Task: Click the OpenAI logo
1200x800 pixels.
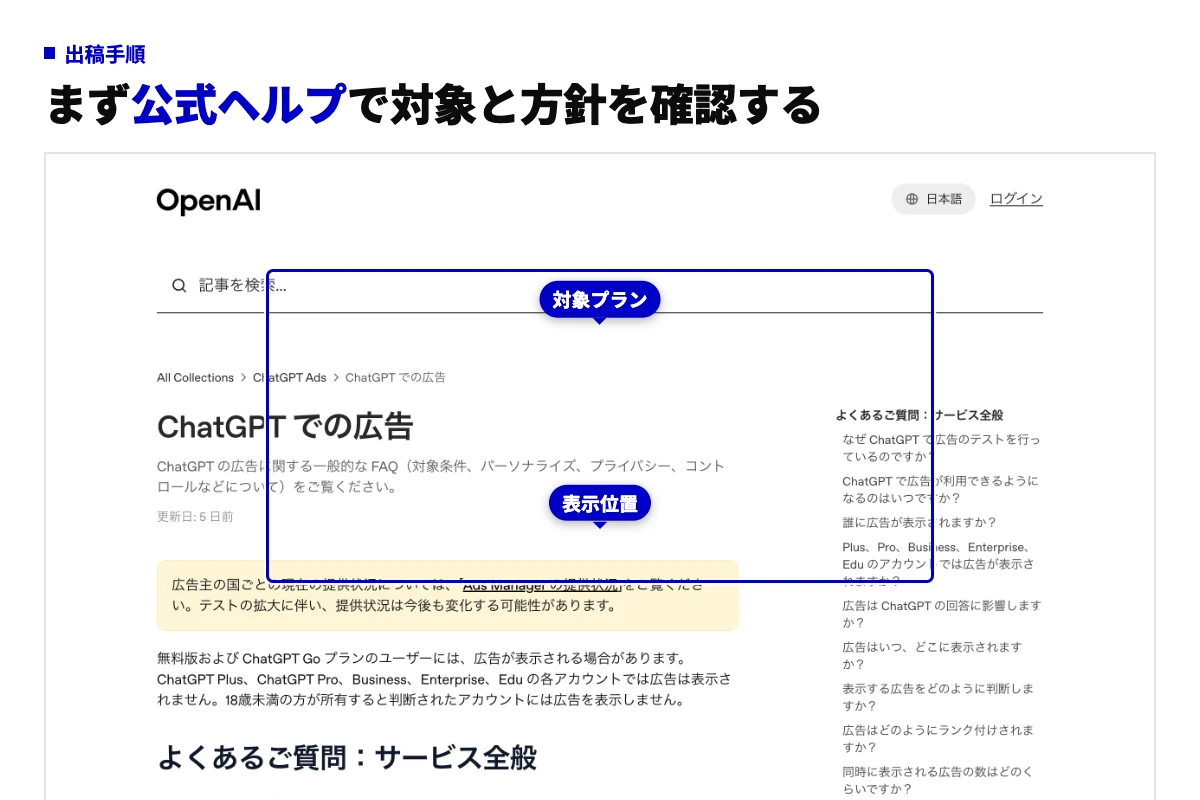Action: pyautogui.click(x=208, y=201)
